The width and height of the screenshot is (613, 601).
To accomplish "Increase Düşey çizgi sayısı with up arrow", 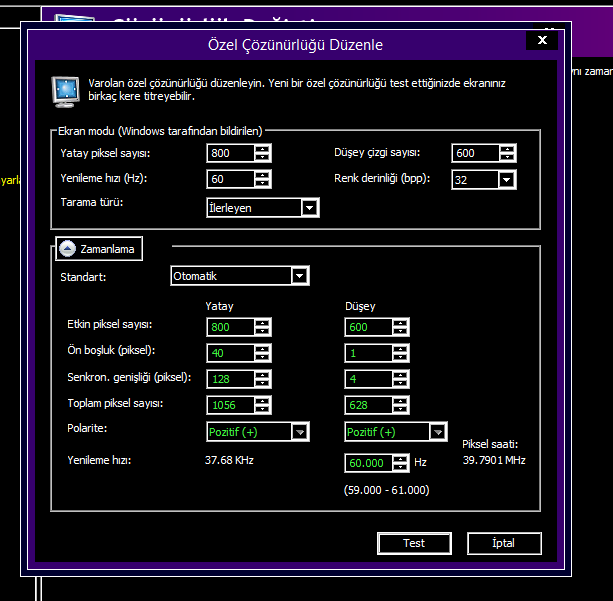I will pos(507,149).
